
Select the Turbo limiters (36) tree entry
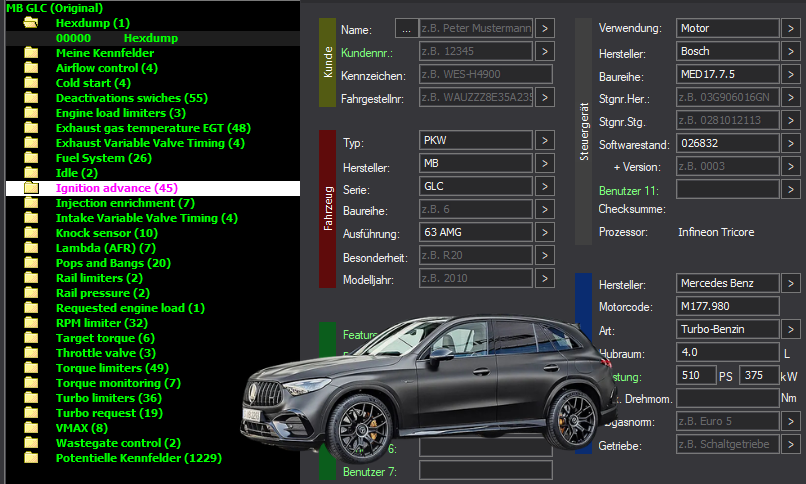pyautogui.click(x=108, y=398)
